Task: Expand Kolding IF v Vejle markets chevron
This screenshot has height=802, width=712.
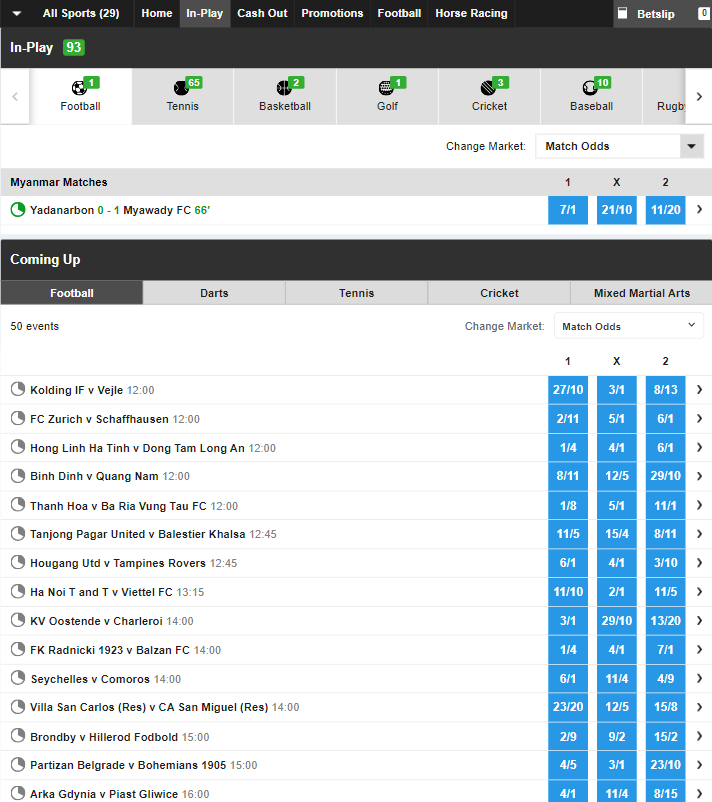Action: [x=699, y=389]
